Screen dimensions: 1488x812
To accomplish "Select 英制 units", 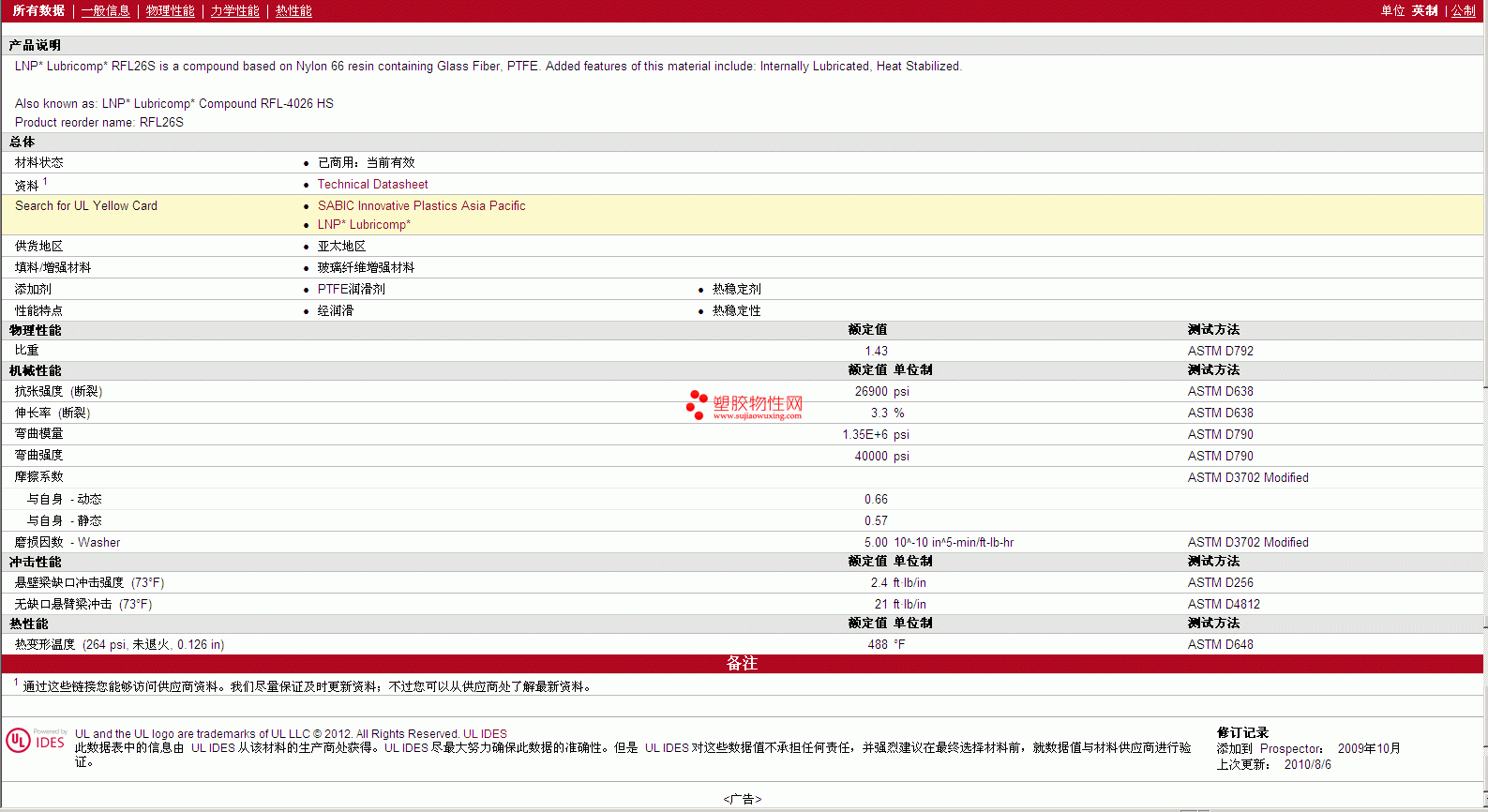I will [x=1424, y=10].
